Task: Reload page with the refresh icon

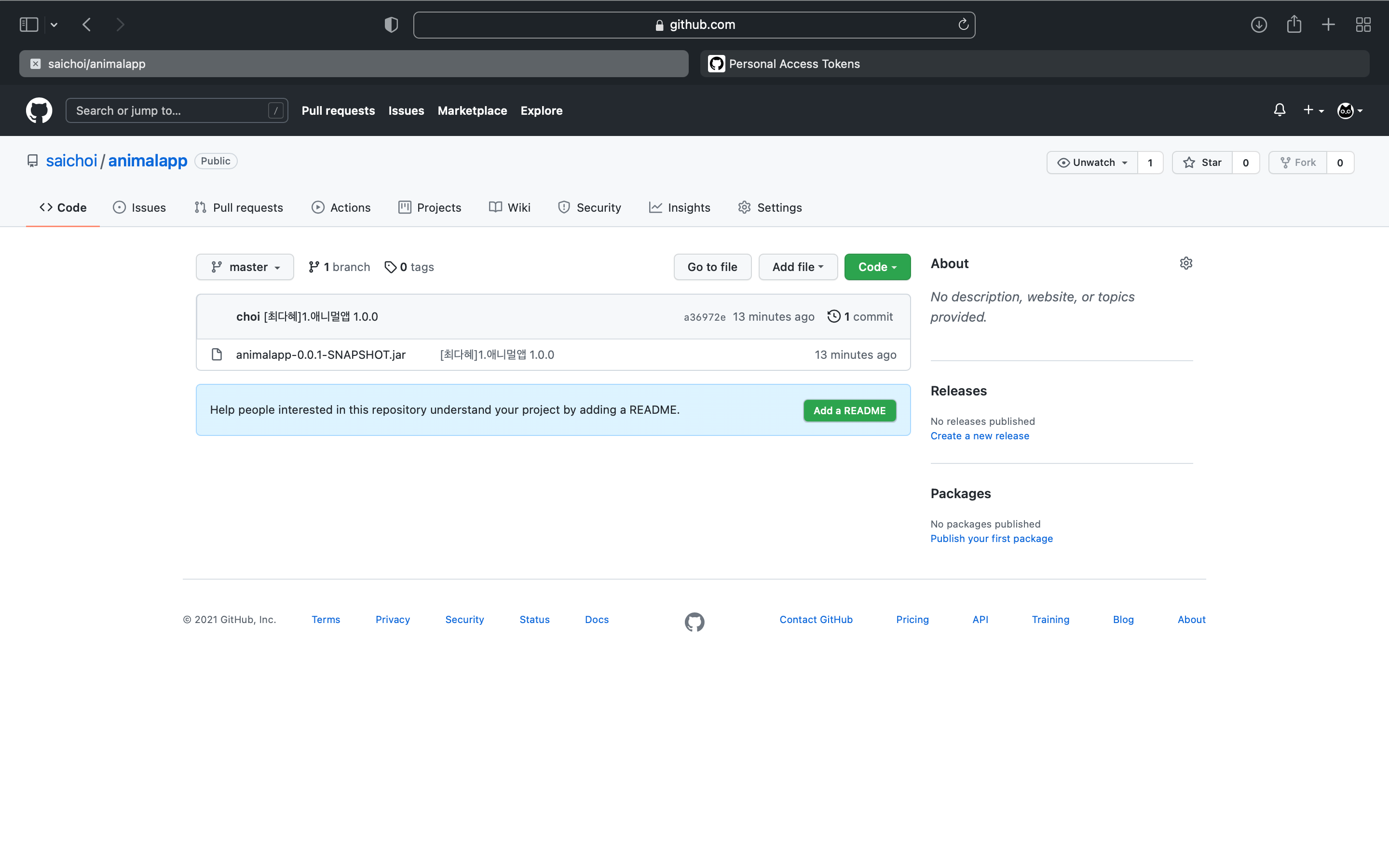Action: point(963,24)
